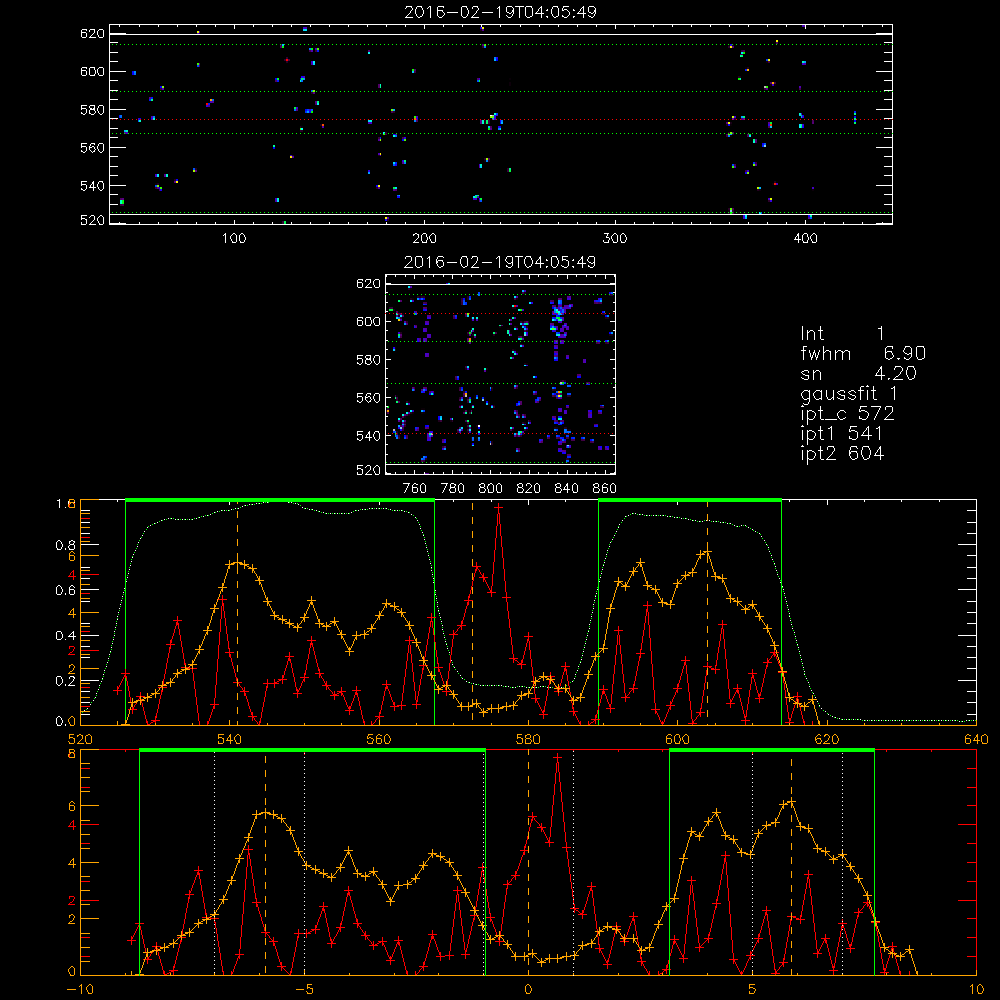
Task: Click the middle plot title 2016-02-19T04:05:49
Action: [500, 262]
